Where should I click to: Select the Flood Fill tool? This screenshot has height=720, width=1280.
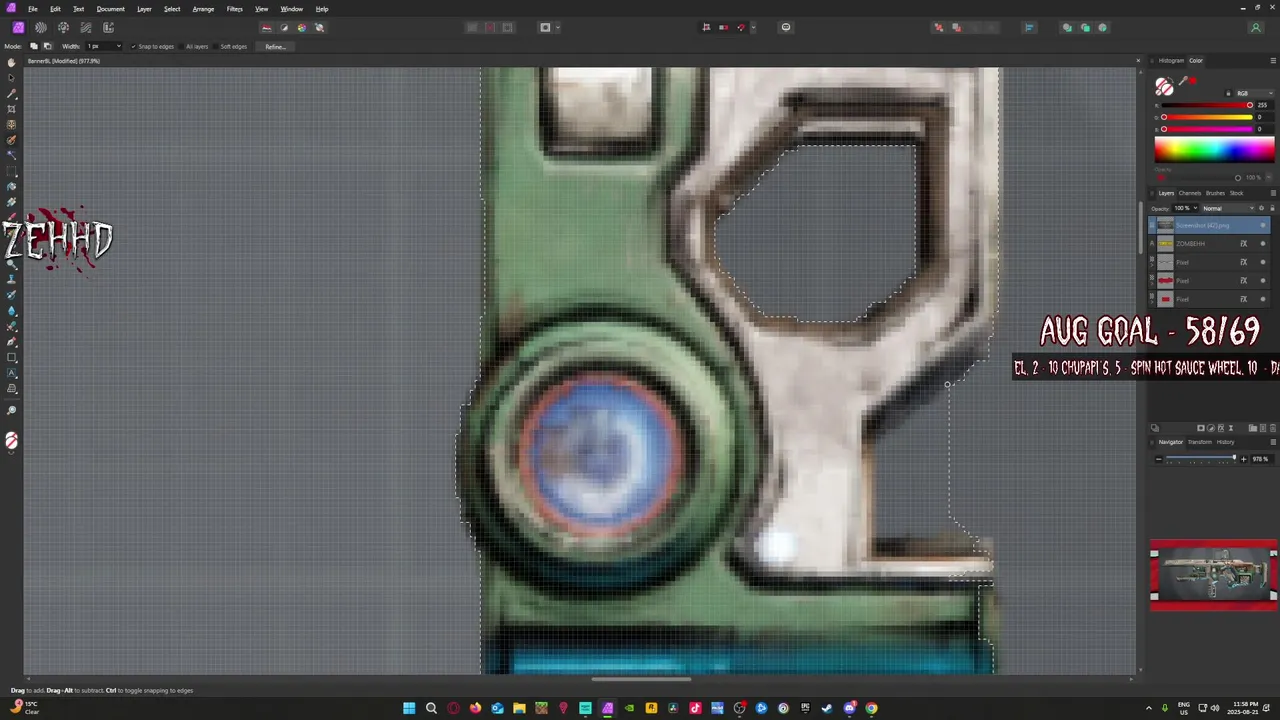pos(12,186)
